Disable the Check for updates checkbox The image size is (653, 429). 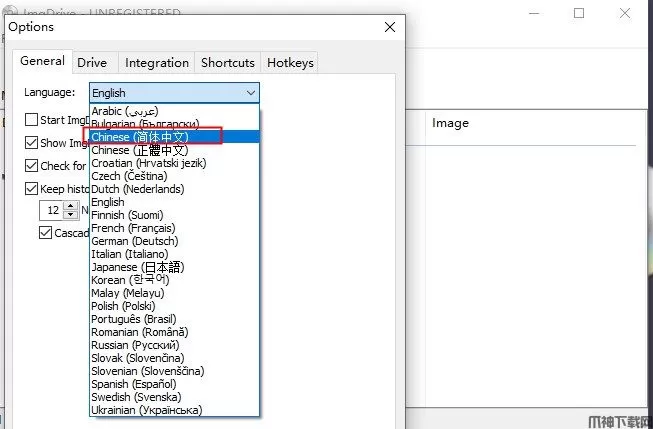[32, 166]
